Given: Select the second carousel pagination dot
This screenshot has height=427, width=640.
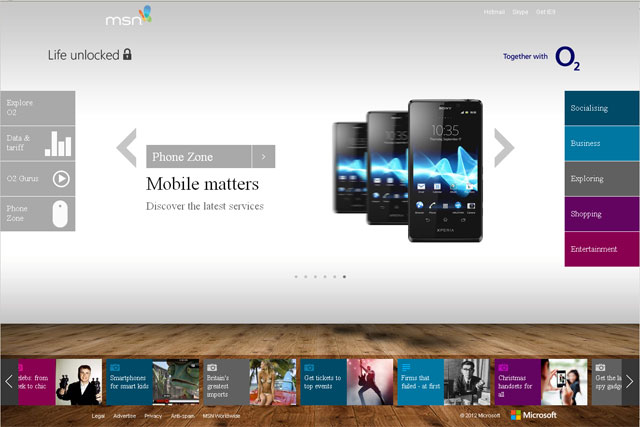Looking at the screenshot, I should pyautogui.click(x=306, y=277).
